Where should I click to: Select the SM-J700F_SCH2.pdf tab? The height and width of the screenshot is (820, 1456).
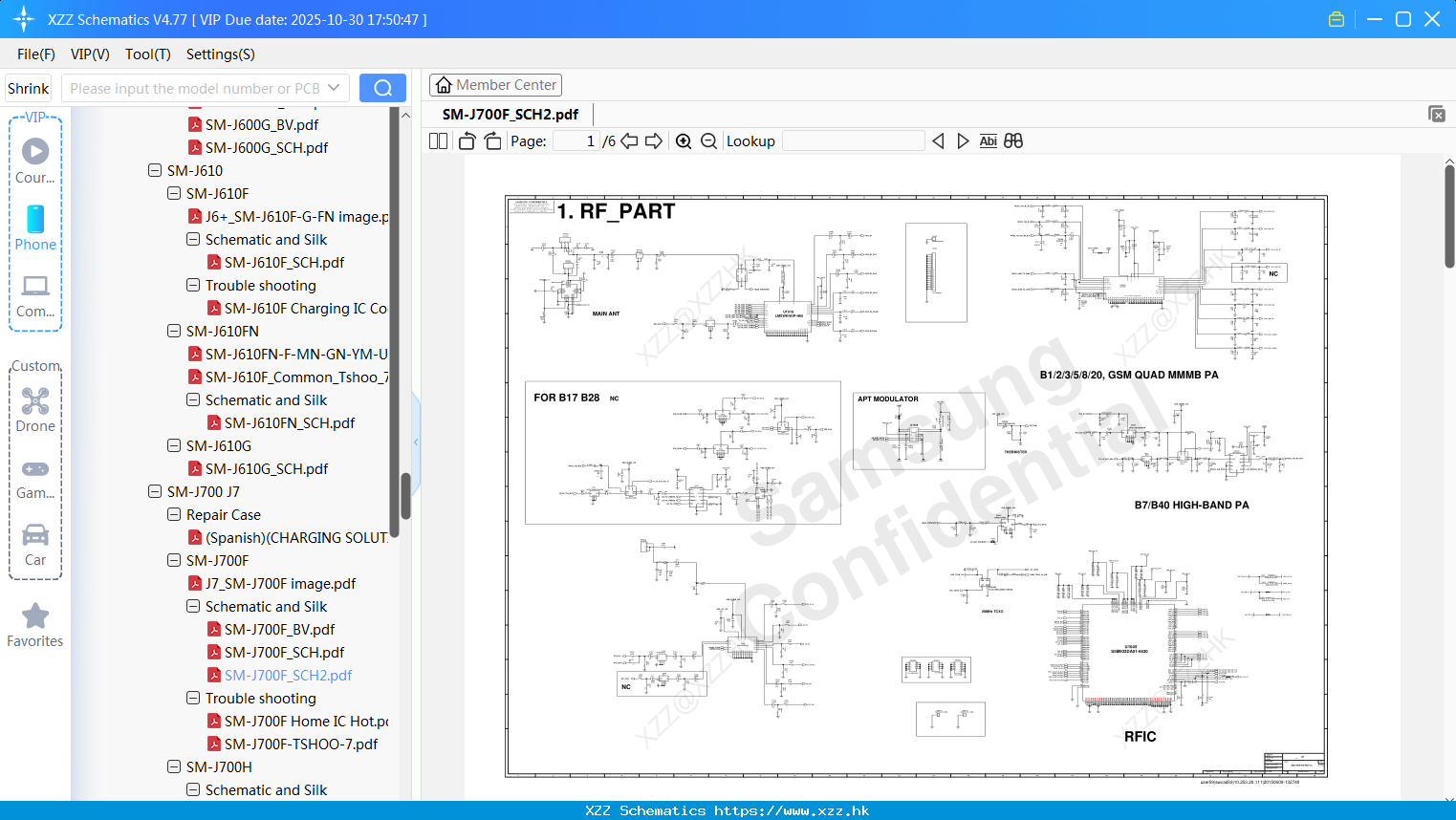511,114
